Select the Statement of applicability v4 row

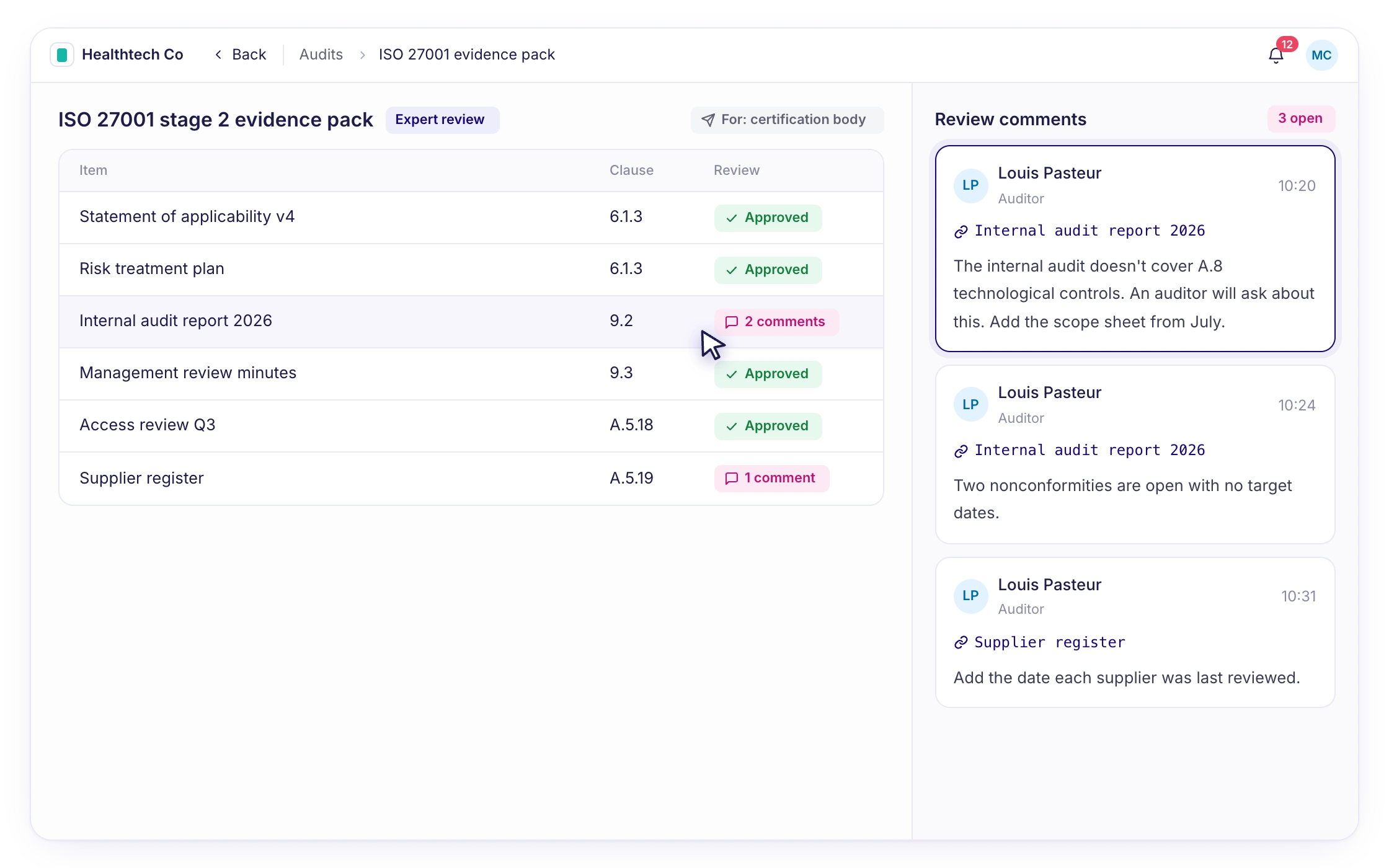(x=471, y=218)
